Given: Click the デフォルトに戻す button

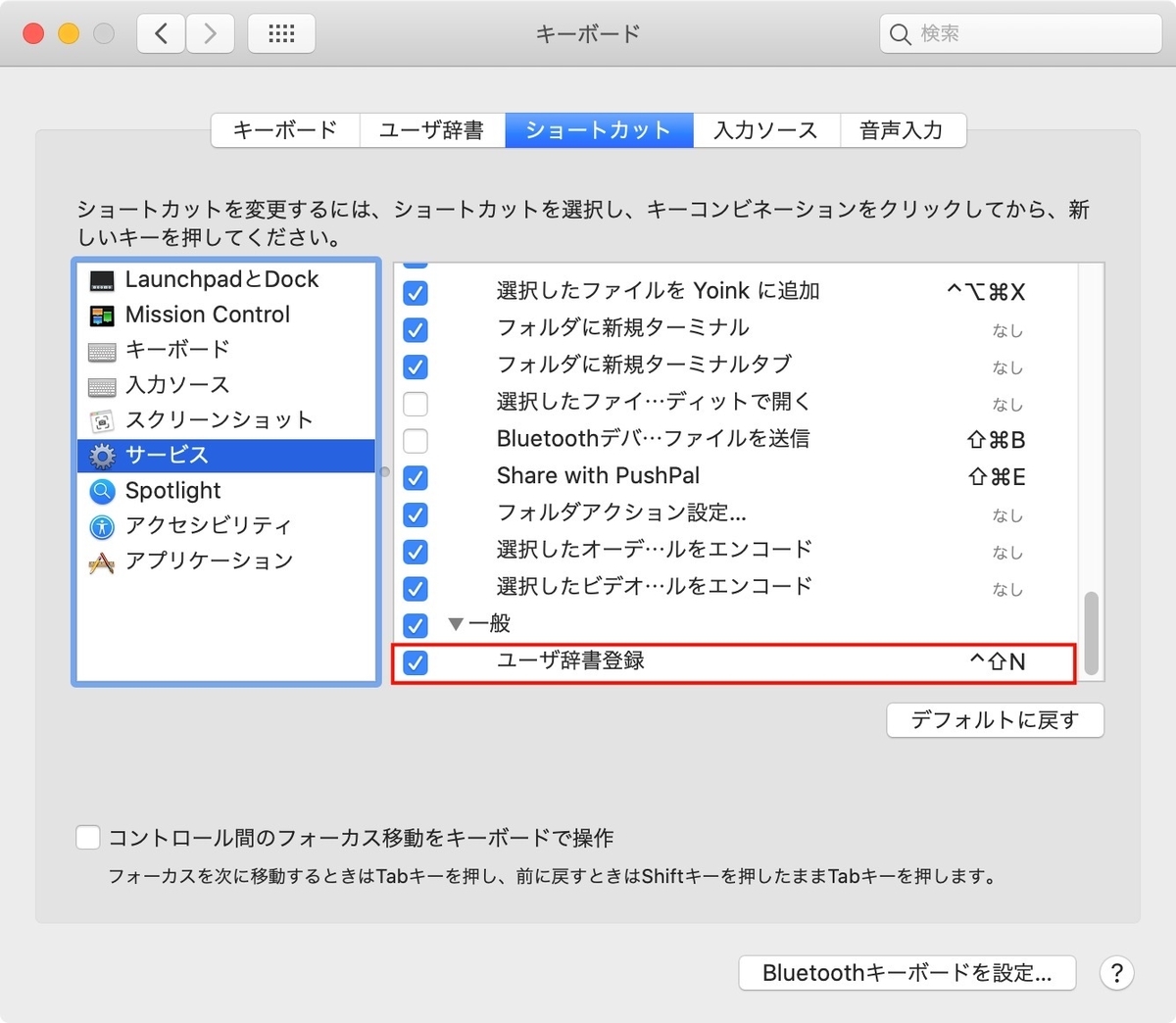Looking at the screenshot, I should (x=995, y=719).
